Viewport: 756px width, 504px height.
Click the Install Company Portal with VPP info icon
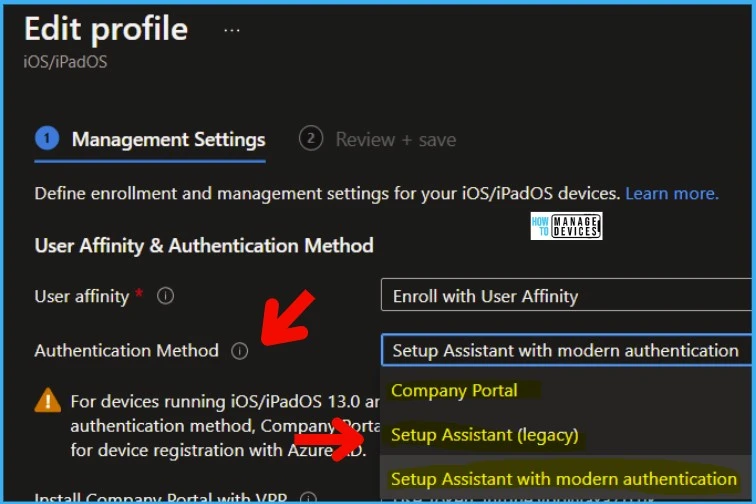(309, 497)
